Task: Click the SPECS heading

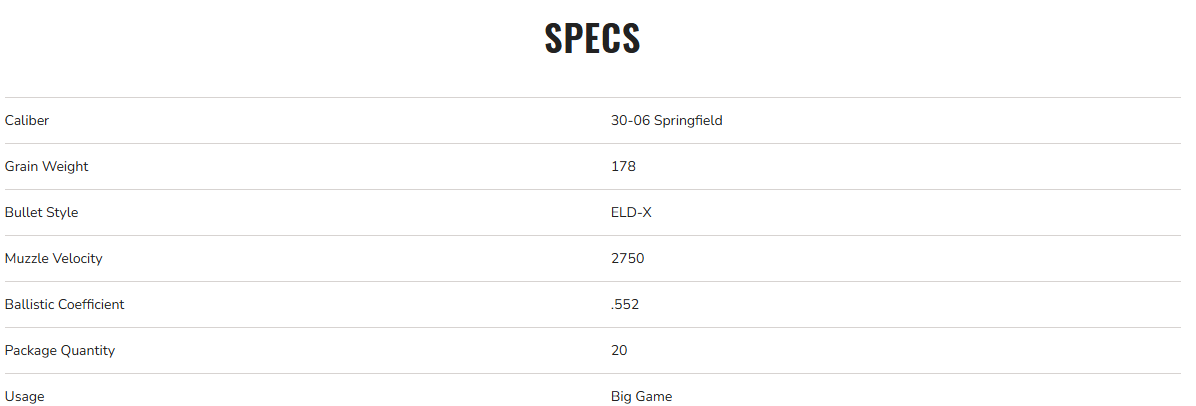Action: [x=592, y=38]
